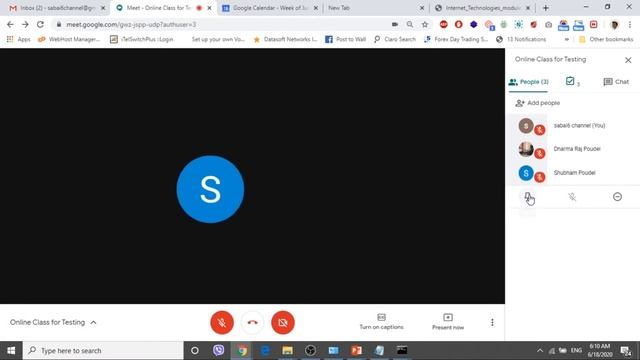Toggle the microphone mute button
This screenshot has width=640, height=360.
[x=222, y=322]
